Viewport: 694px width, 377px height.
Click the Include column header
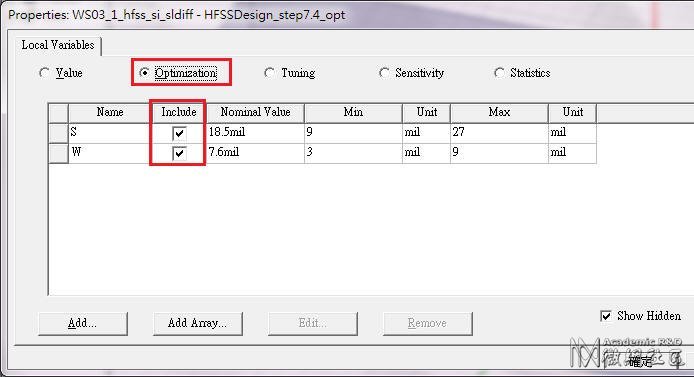178,112
